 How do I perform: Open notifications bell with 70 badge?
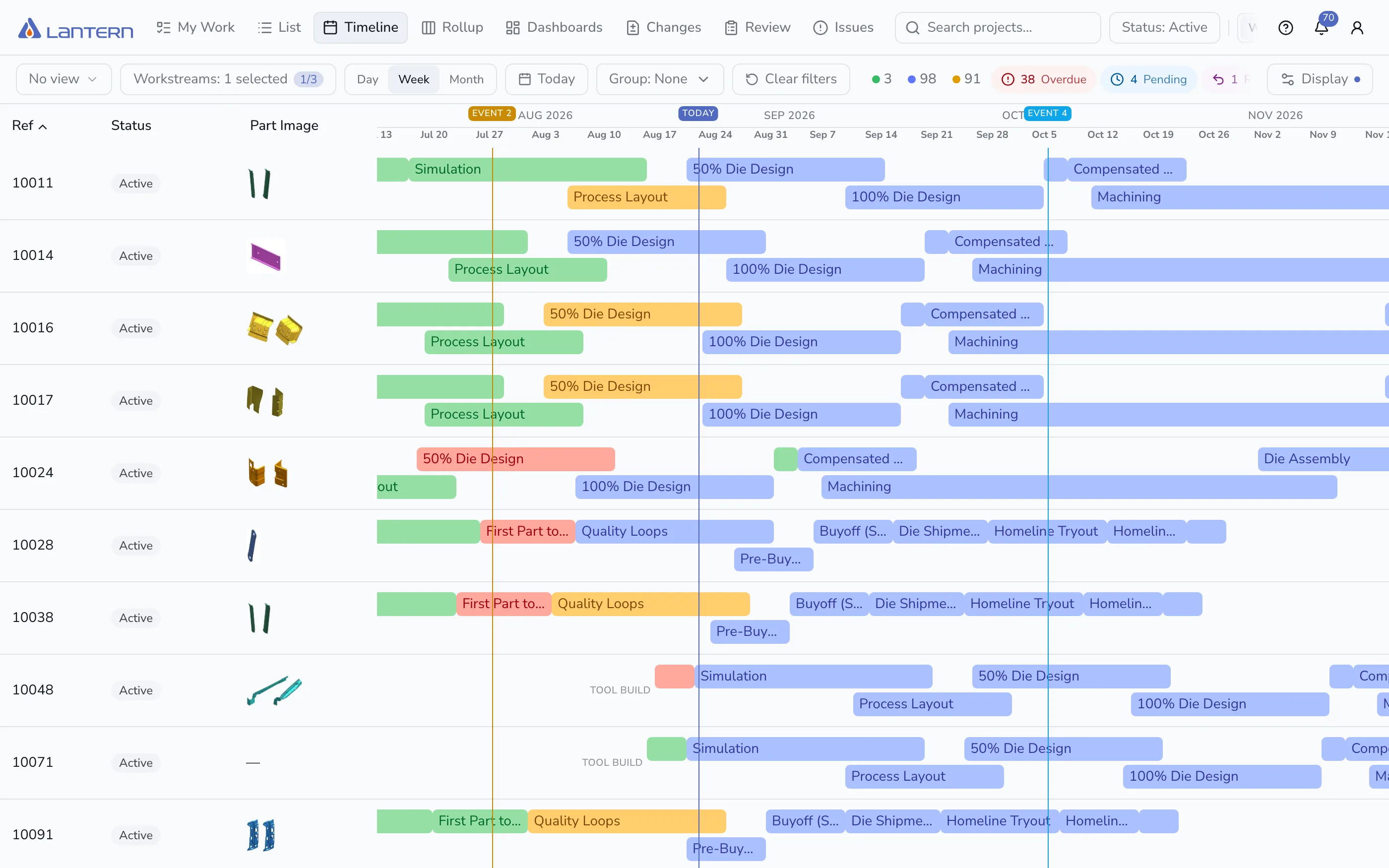coord(1321,28)
